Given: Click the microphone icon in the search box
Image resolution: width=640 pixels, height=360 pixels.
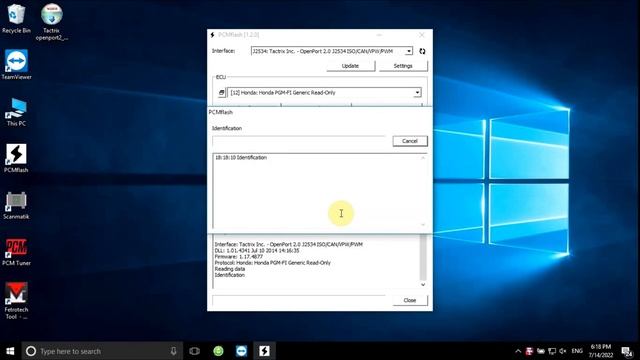Looking at the screenshot, I should 173,351.
